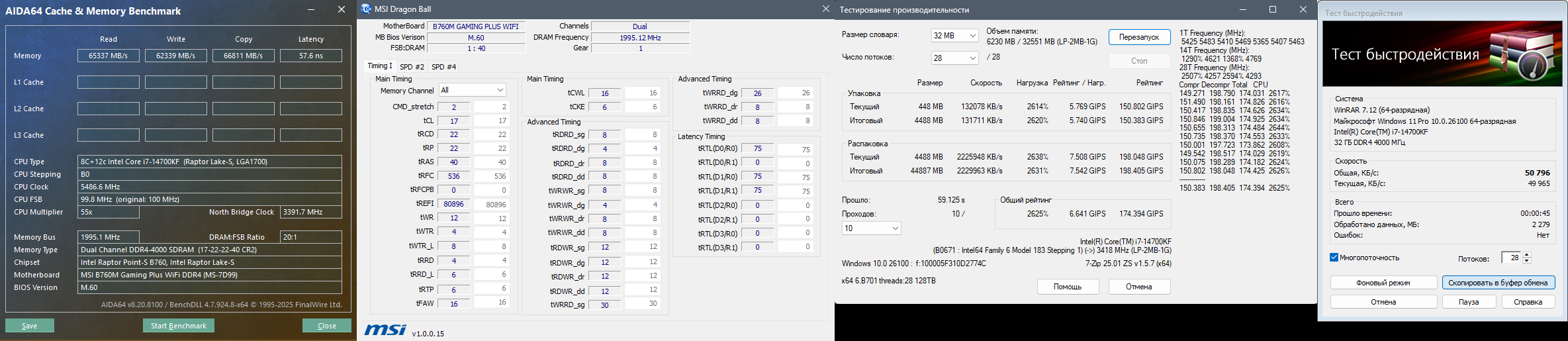Image resolution: width=1568 pixels, height=341 pixels.
Task: Click the Стоп button in 7-Zip
Action: tap(1139, 60)
